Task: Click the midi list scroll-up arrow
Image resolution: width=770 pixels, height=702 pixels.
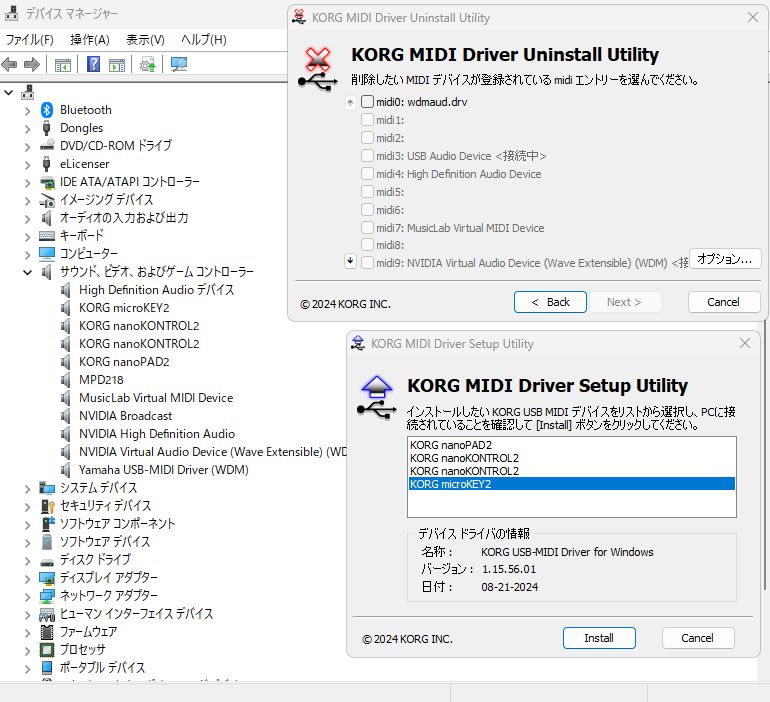Action: 350,103
